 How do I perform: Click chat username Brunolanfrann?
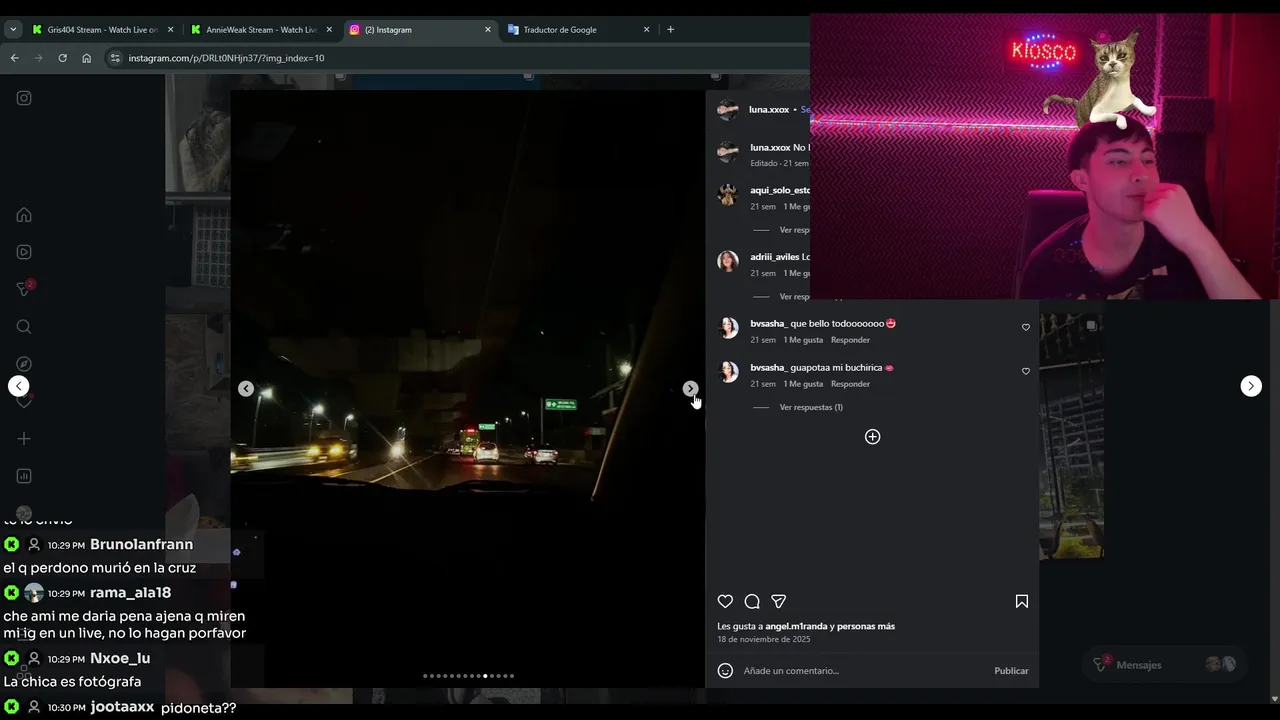click(141, 545)
